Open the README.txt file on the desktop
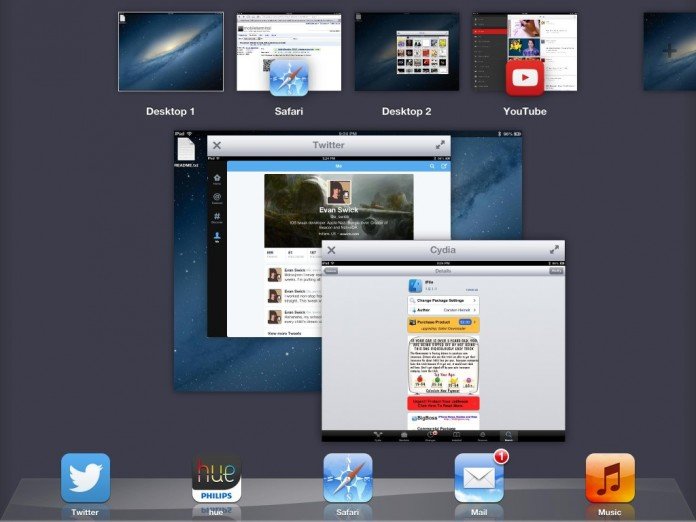The width and height of the screenshot is (696, 522). 186,152
